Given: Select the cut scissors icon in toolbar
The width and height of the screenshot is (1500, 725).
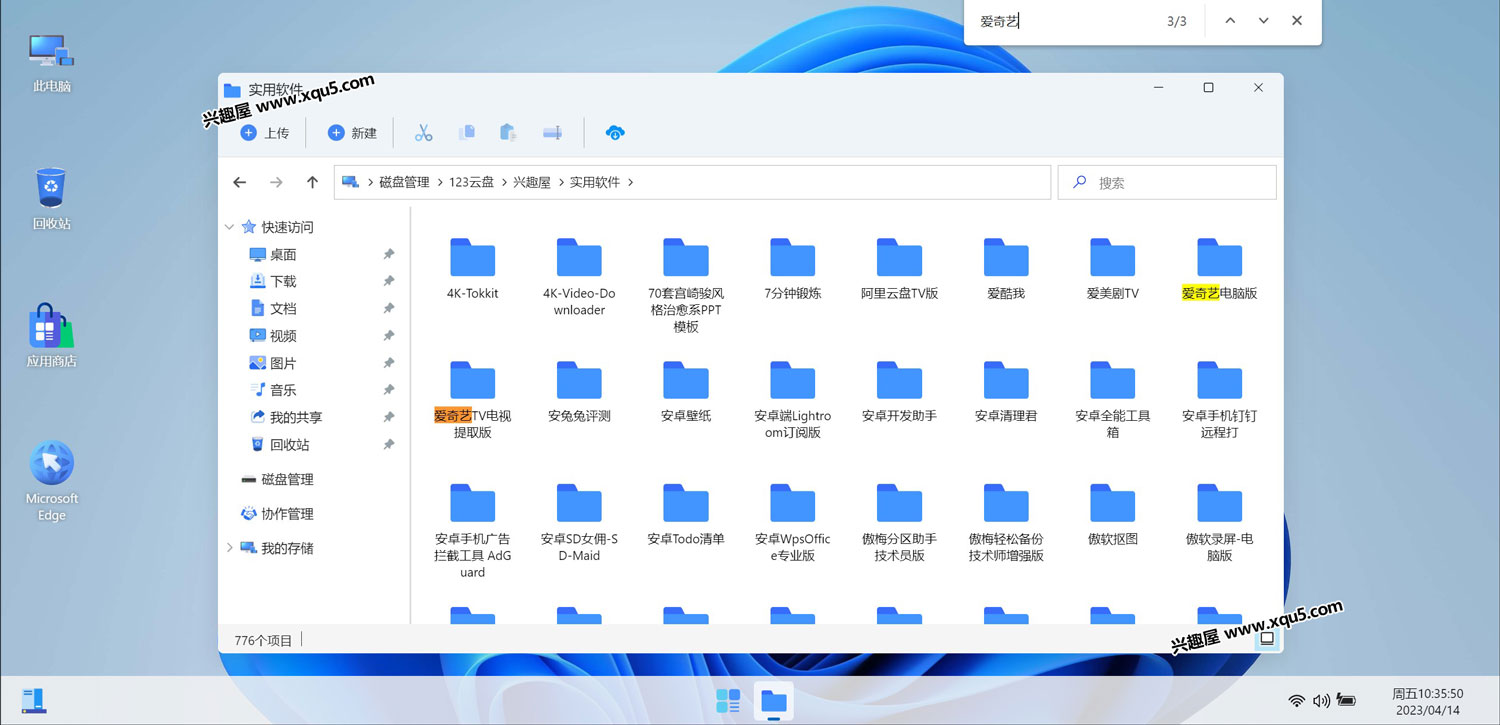Looking at the screenshot, I should 424,133.
